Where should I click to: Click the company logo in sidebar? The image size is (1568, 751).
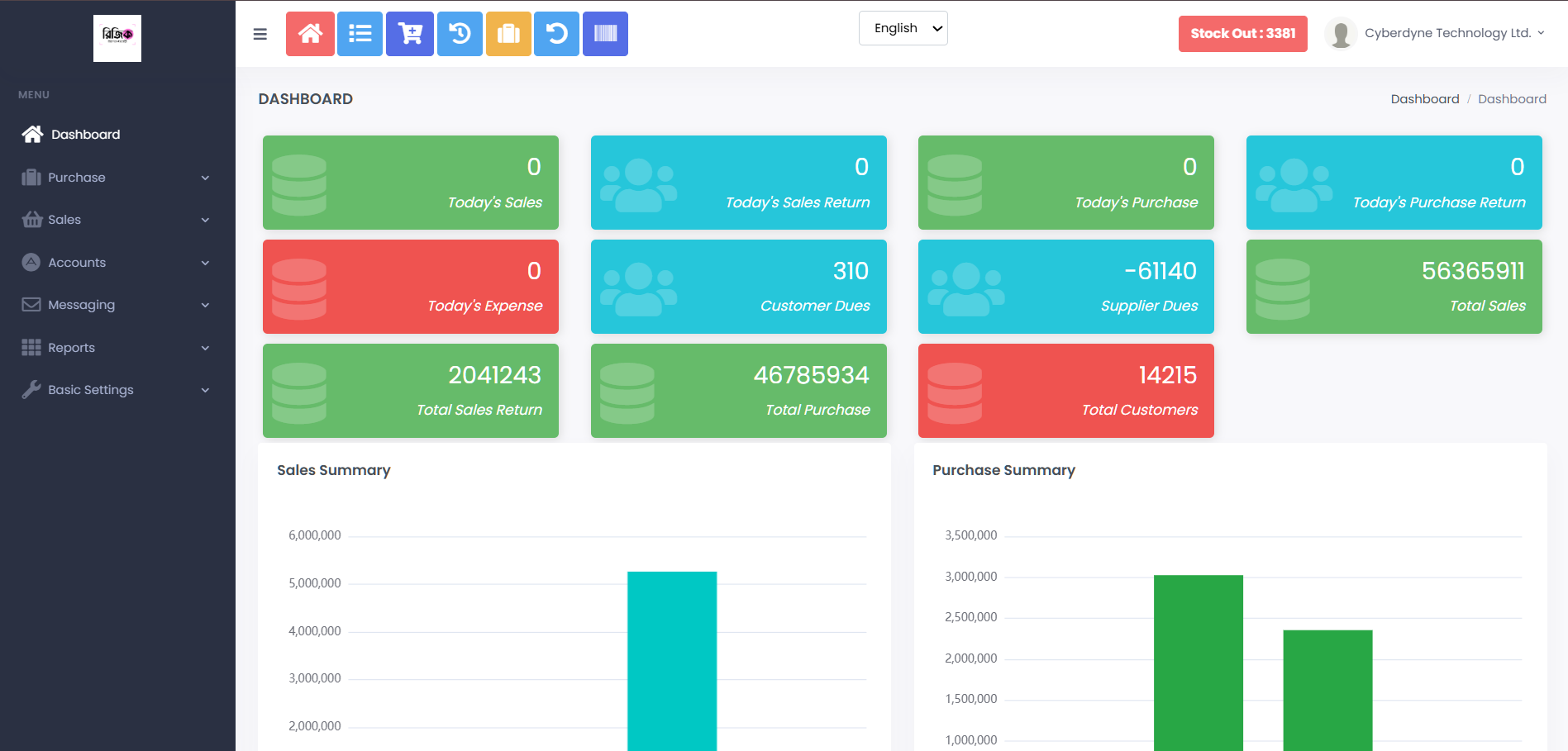pos(117,38)
